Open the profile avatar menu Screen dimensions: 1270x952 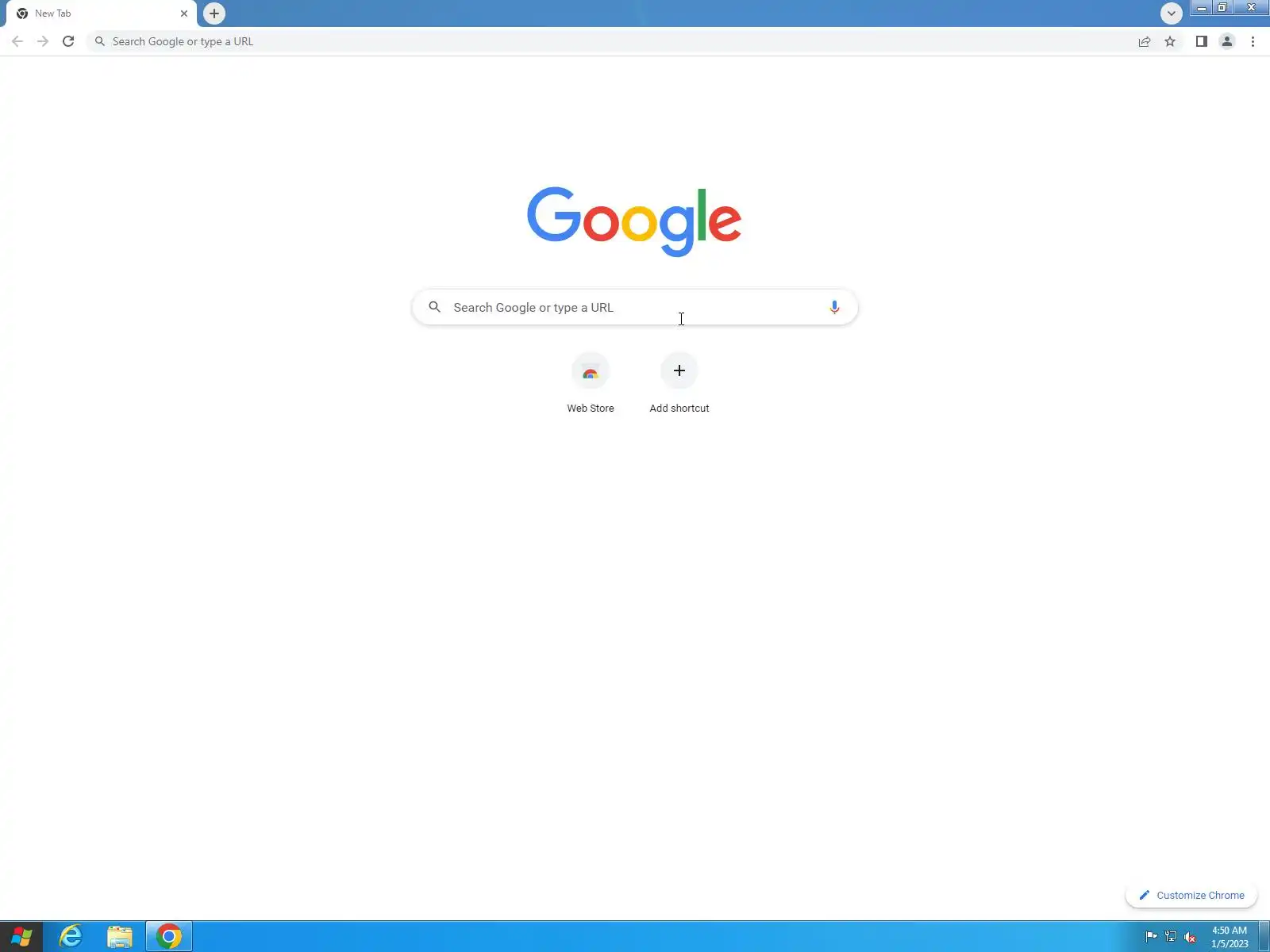pos(1227,41)
